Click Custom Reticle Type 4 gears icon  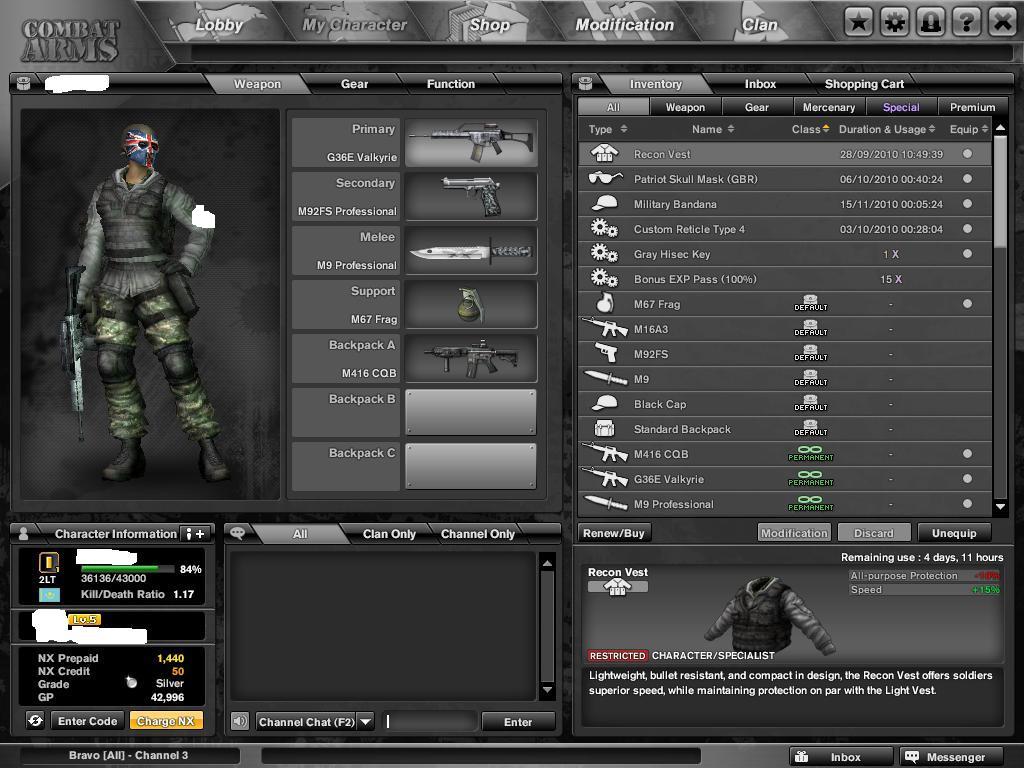604,229
